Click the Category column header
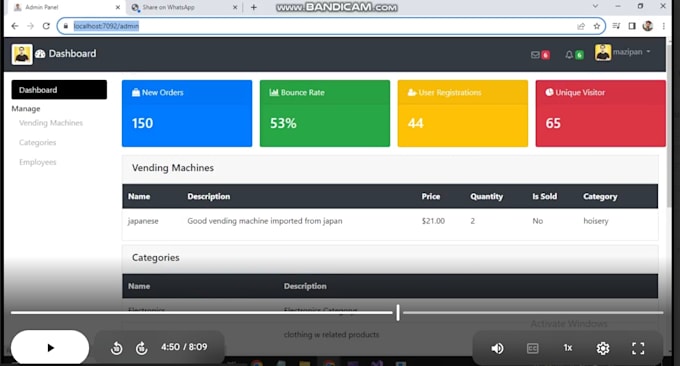680x366 pixels. pos(600,196)
